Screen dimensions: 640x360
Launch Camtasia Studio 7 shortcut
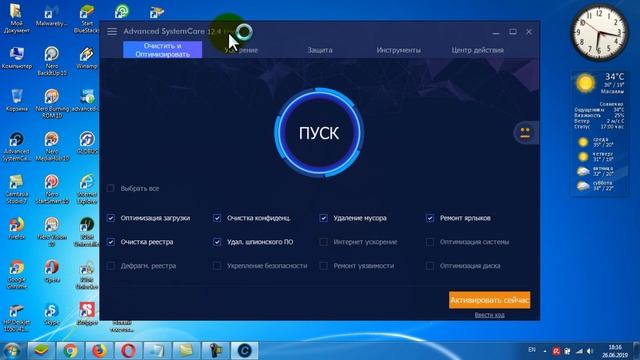click(17, 189)
